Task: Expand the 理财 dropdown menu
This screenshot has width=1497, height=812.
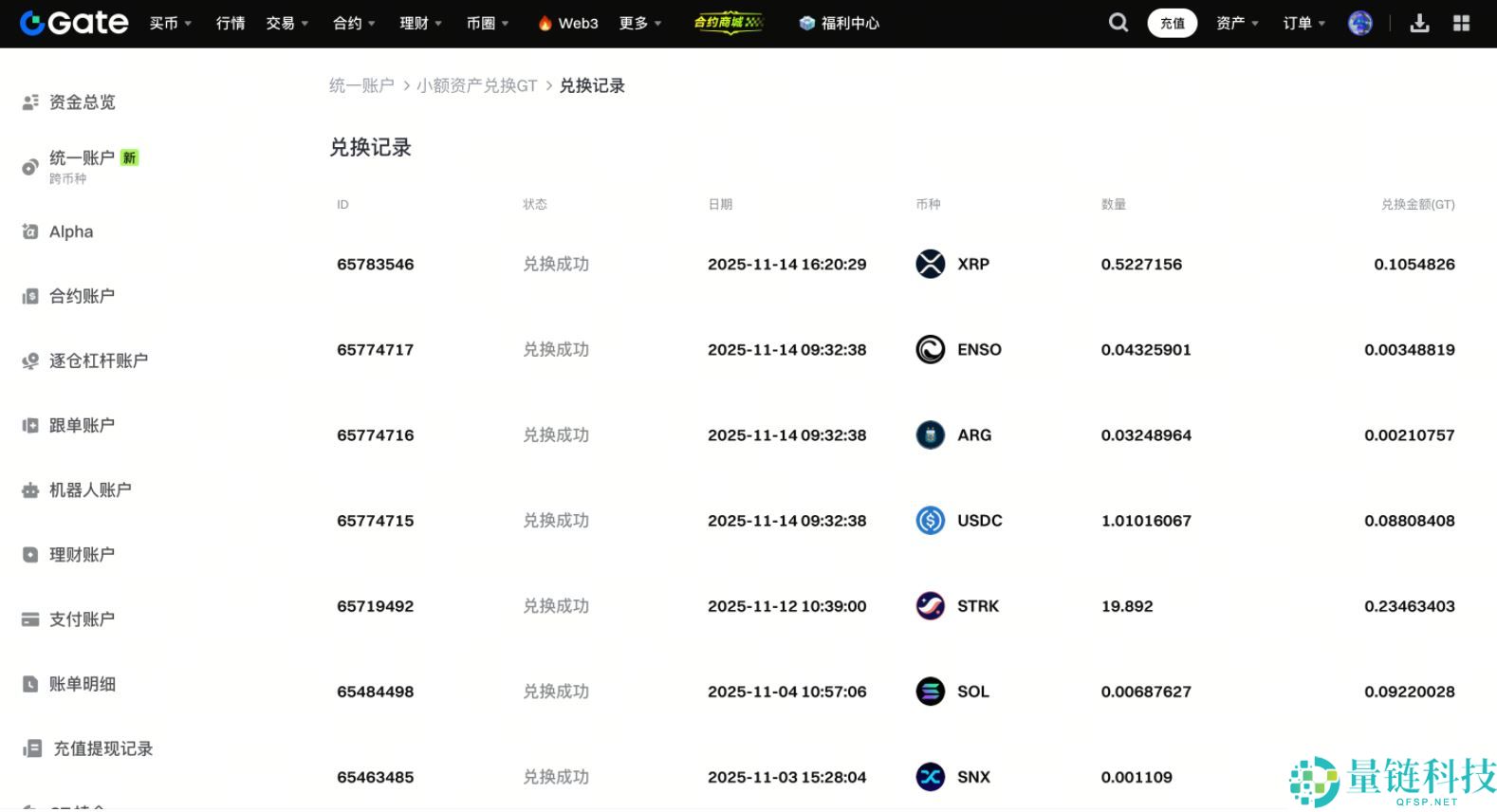Action: 420,23
